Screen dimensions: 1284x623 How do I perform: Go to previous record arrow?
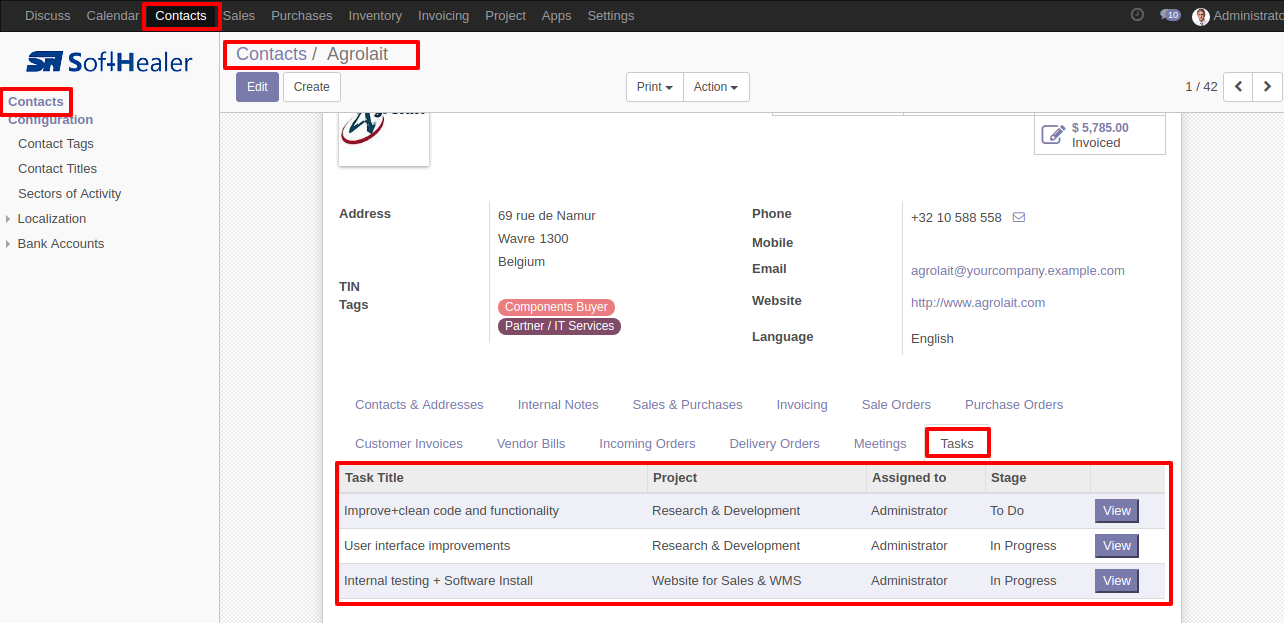point(1238,87)
